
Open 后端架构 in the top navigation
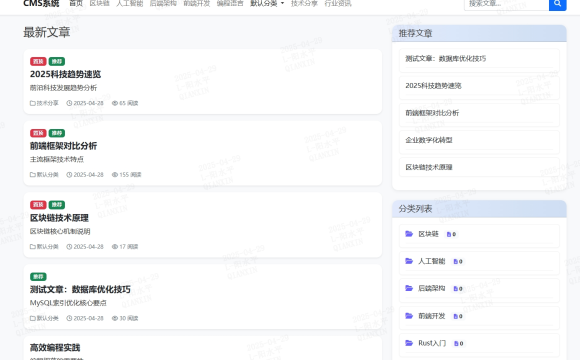tap(163, 3)
